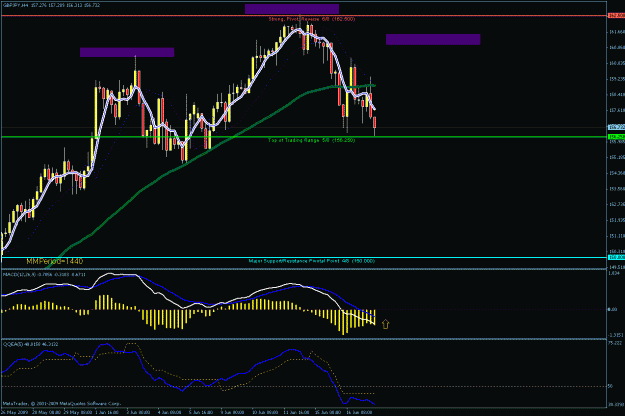Click the QQEA(5) indicator label

click(30, 344)
